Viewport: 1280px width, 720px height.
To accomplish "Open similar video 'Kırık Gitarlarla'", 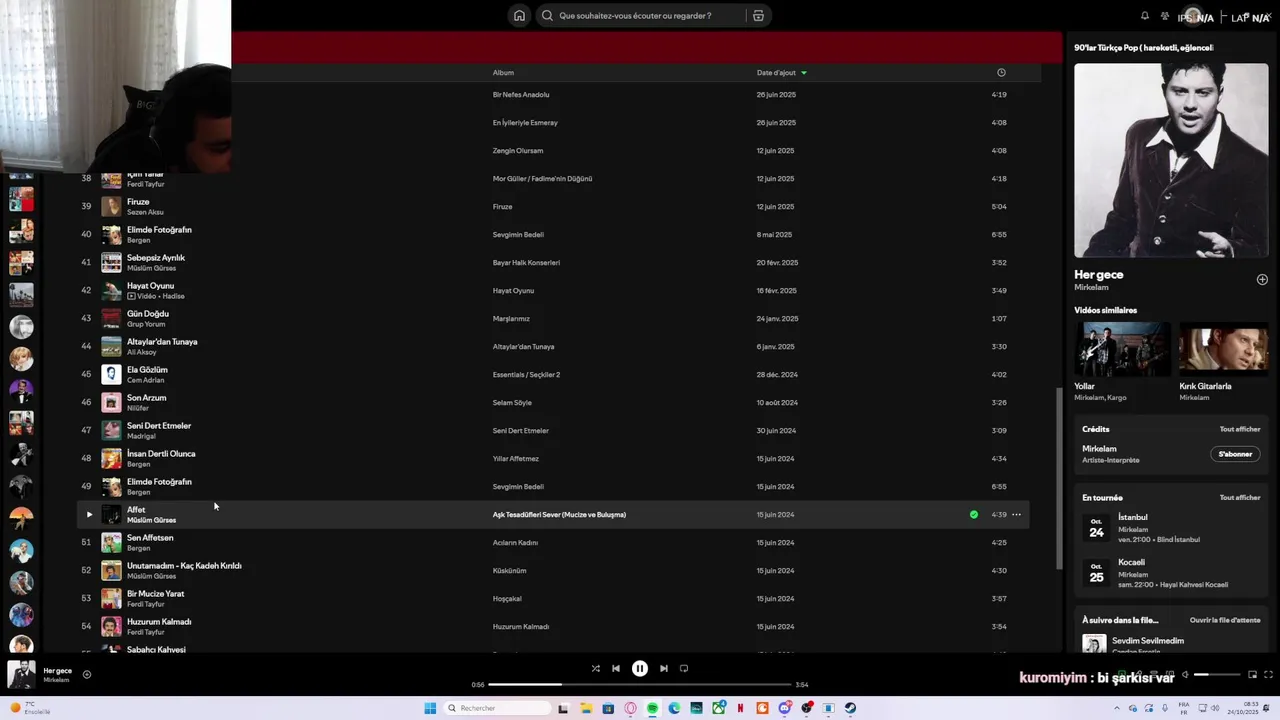I will coord(1224,349).
